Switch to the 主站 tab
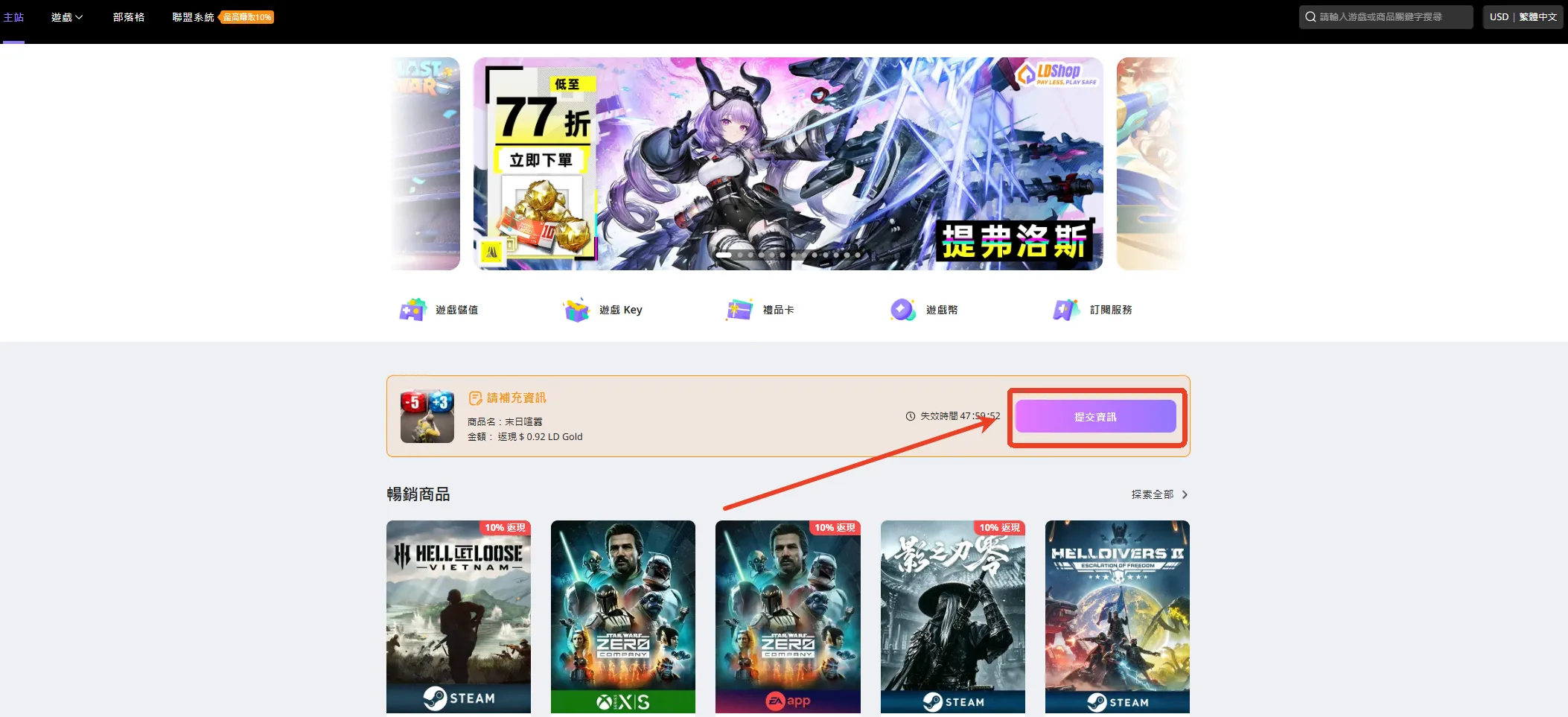 pos(13,17)
